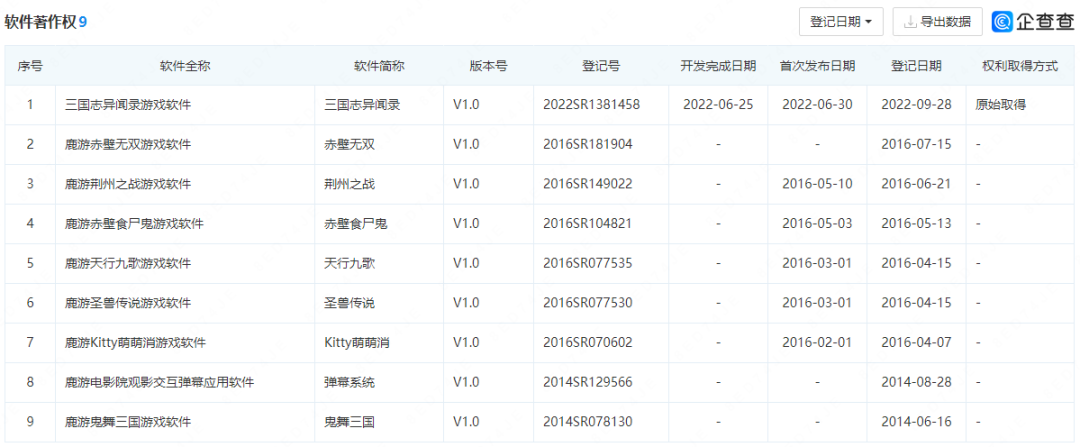The image size is (1080, 447).
Task: Click short name 赤壁无双
Action: [349, 145]
